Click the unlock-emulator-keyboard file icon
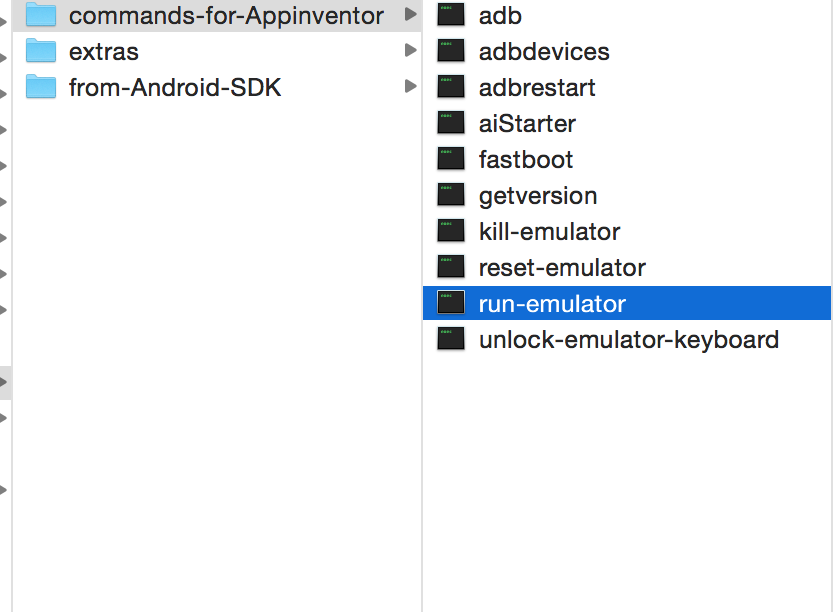The image size is (836, 612). click(451, 339)
